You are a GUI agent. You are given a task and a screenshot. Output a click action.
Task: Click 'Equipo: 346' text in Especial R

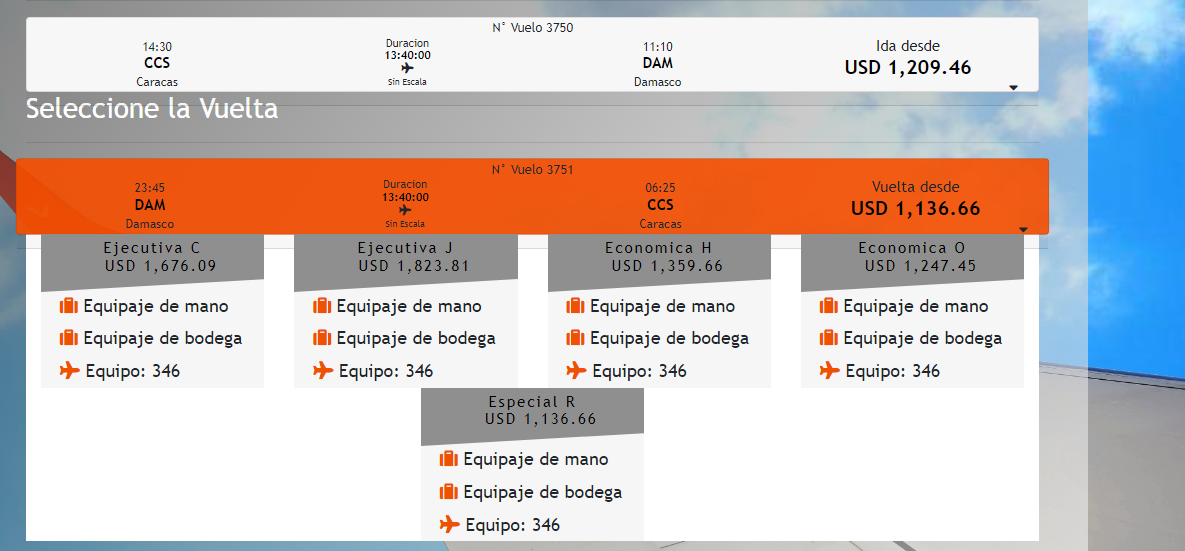513,525
